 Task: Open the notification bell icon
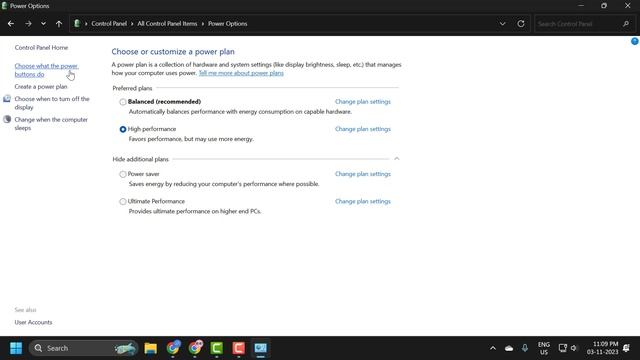627,348
